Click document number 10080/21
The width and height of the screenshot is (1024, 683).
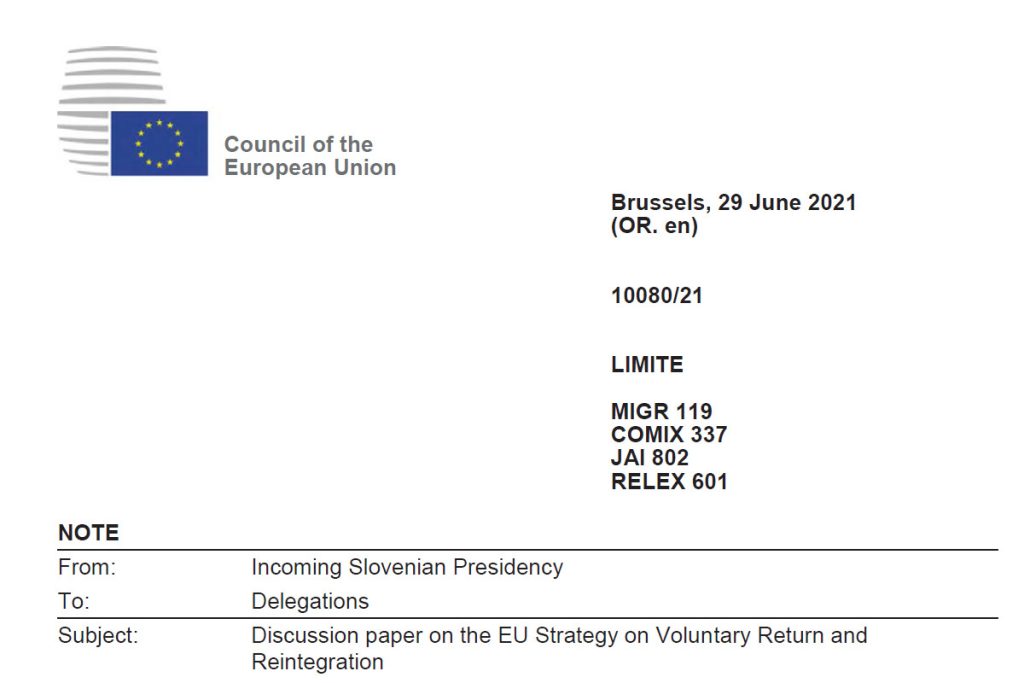(656, 296)
